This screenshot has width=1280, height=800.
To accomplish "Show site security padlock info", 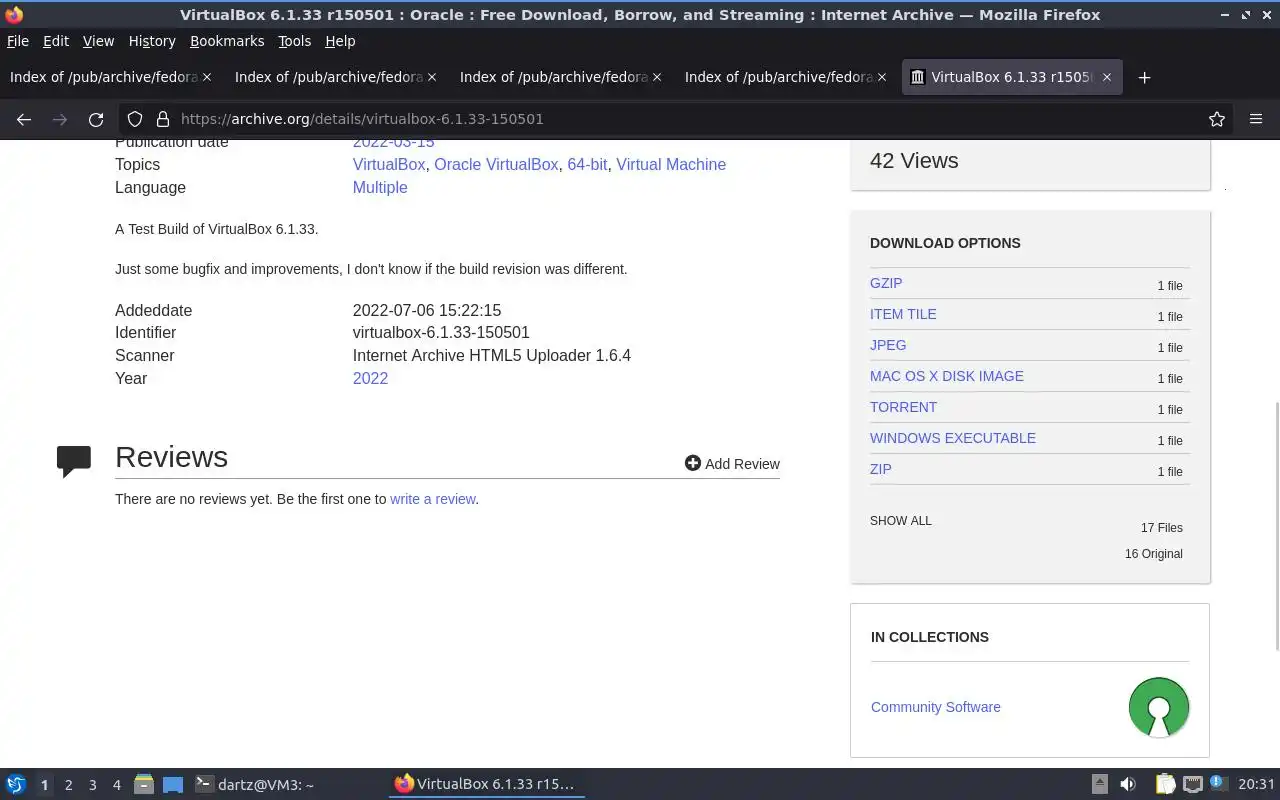I will click(x=163, y=119).
